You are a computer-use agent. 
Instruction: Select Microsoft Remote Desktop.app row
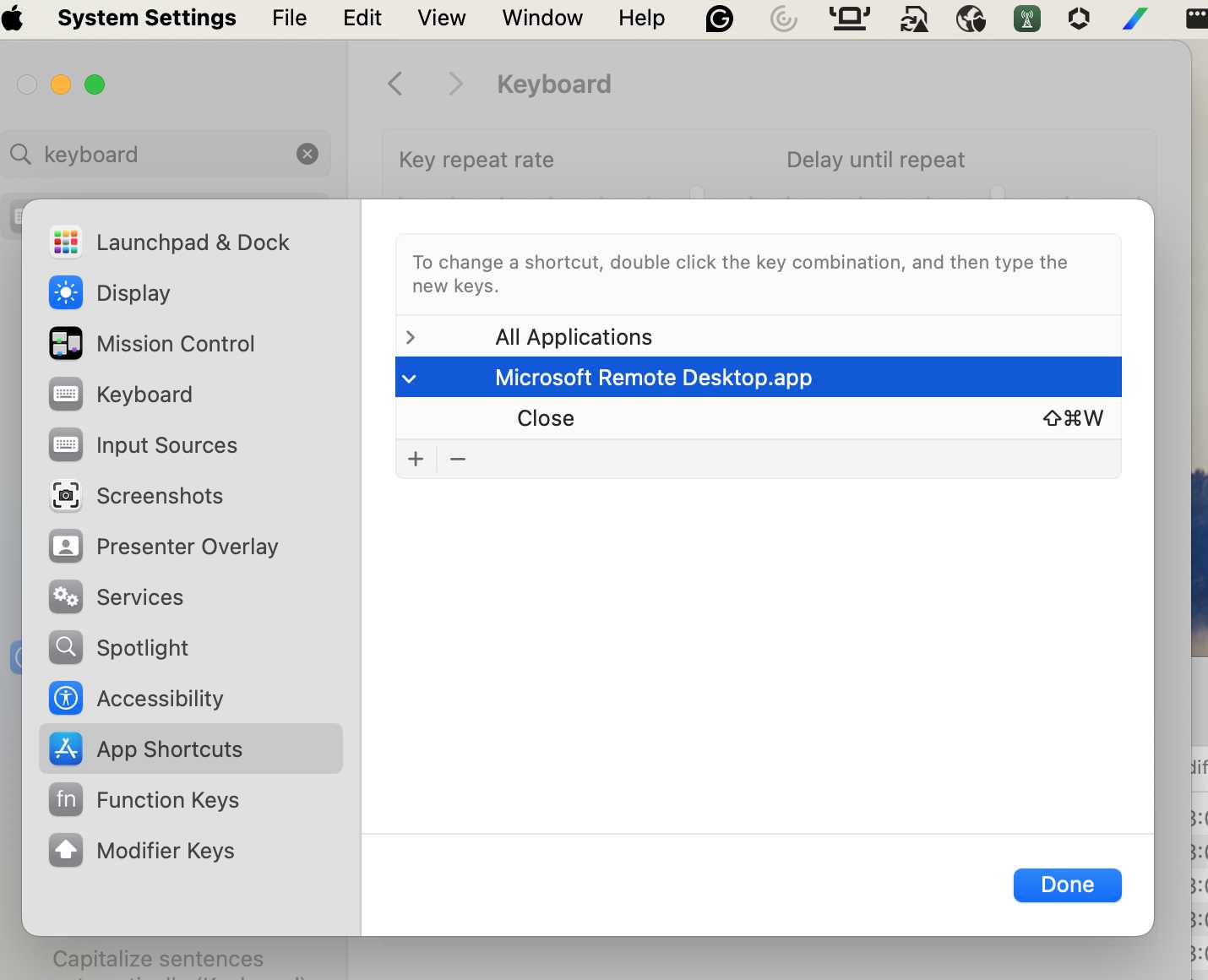click(759, 377)
